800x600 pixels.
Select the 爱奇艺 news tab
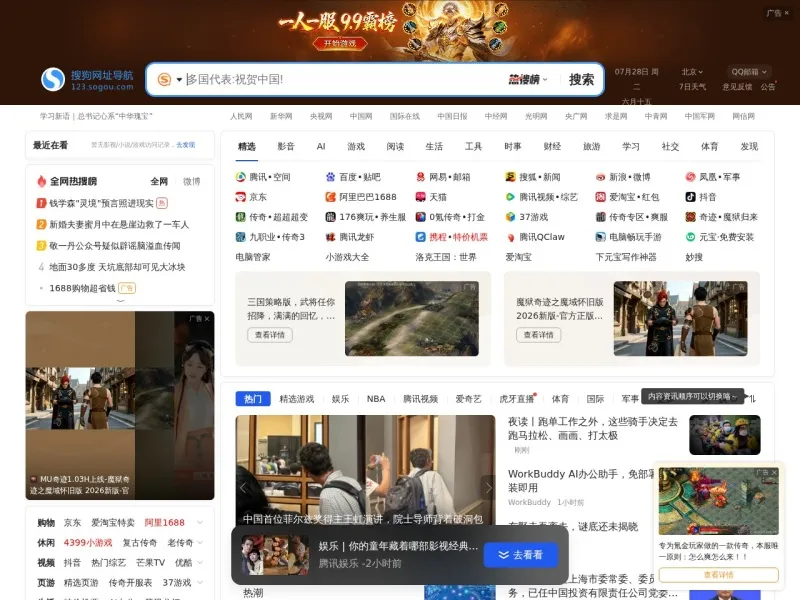coord(468,399)
